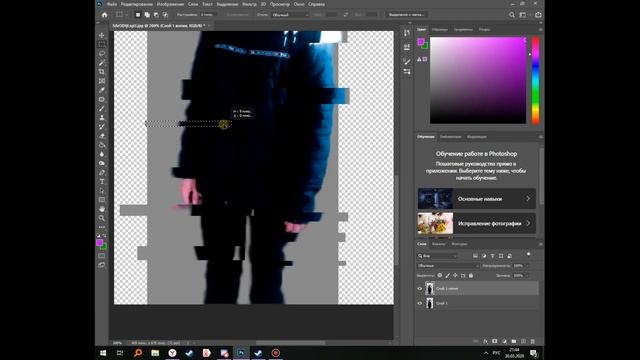The image size is (640, 360).
Task: Select the Clone Stamp tool
Action: pos(102,118)
